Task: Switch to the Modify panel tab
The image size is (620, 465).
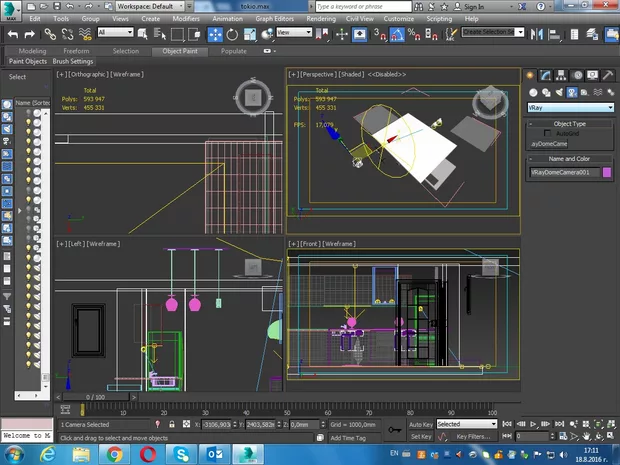Action: pos(546,74)
